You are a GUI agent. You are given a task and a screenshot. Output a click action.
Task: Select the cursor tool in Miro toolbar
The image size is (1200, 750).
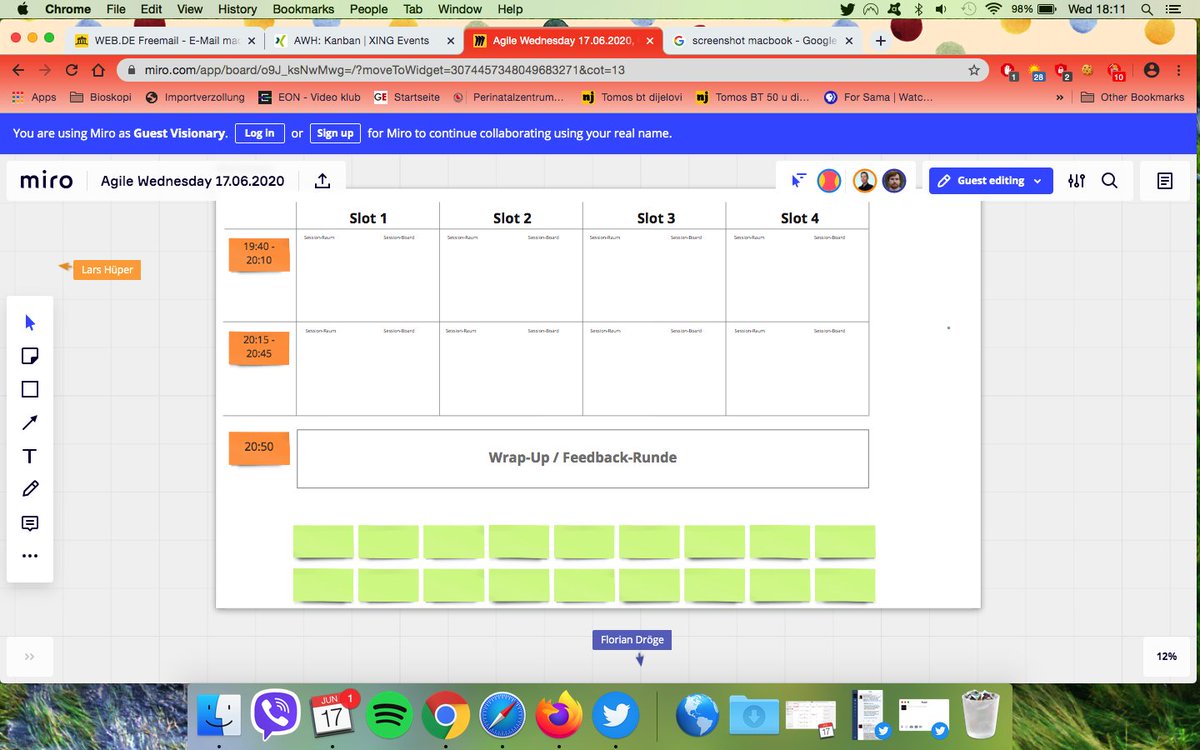(30, 323)
